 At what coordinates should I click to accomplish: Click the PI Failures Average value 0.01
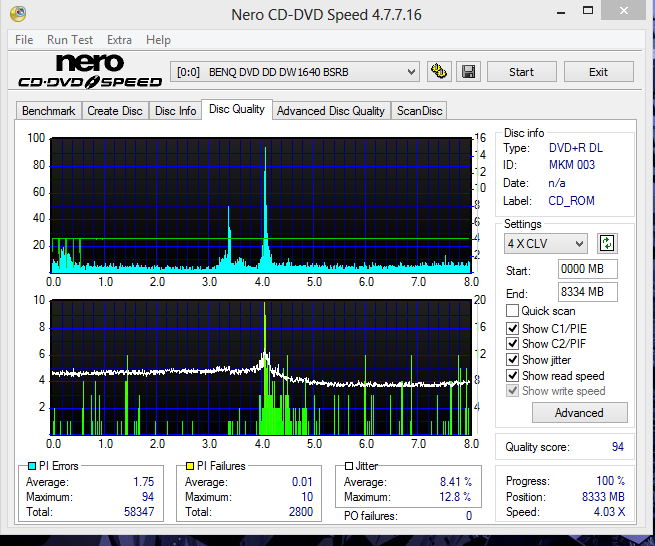coord(302,482)
